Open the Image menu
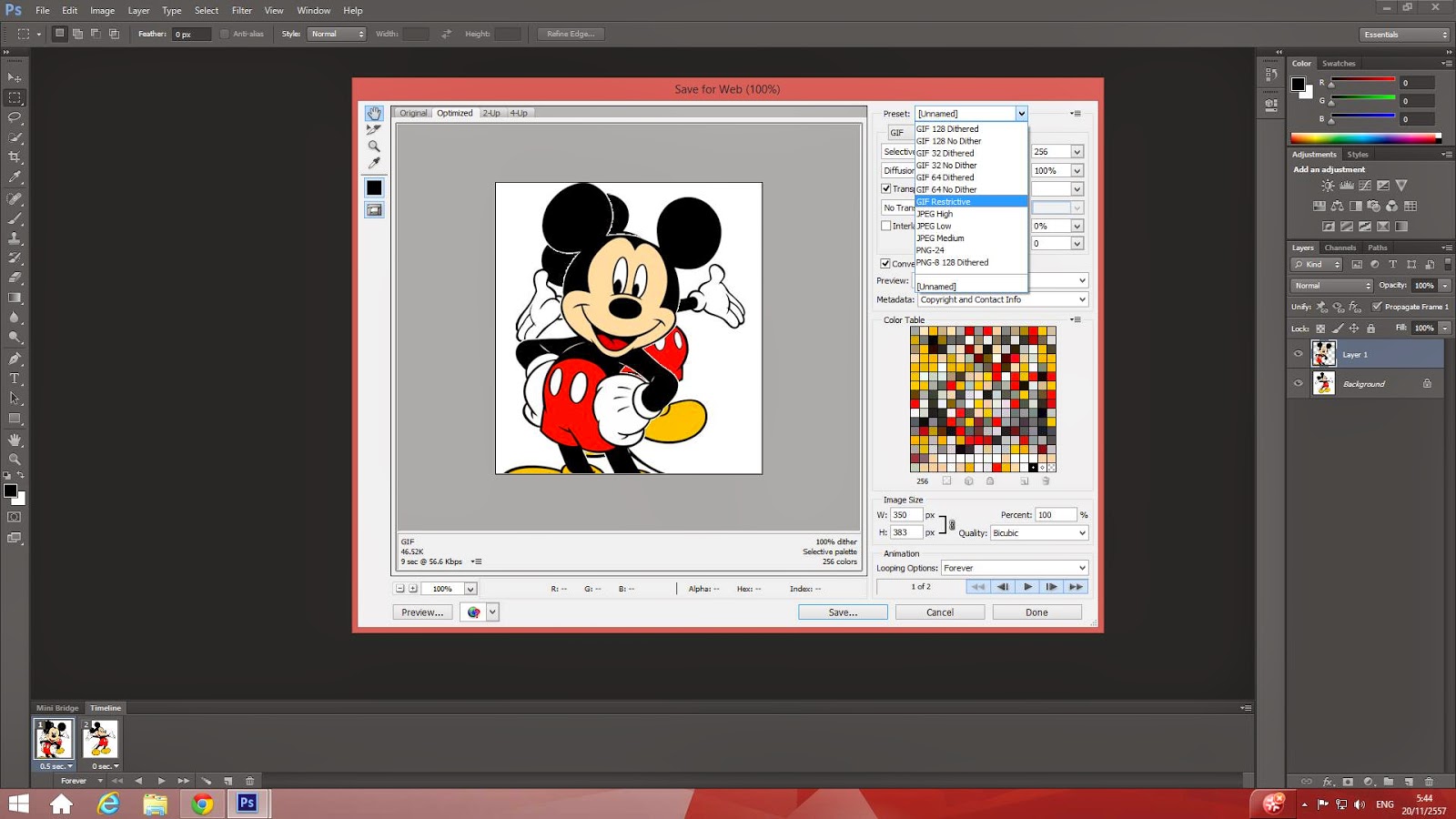The image size is (1456, 819). [x=102, y=11]
